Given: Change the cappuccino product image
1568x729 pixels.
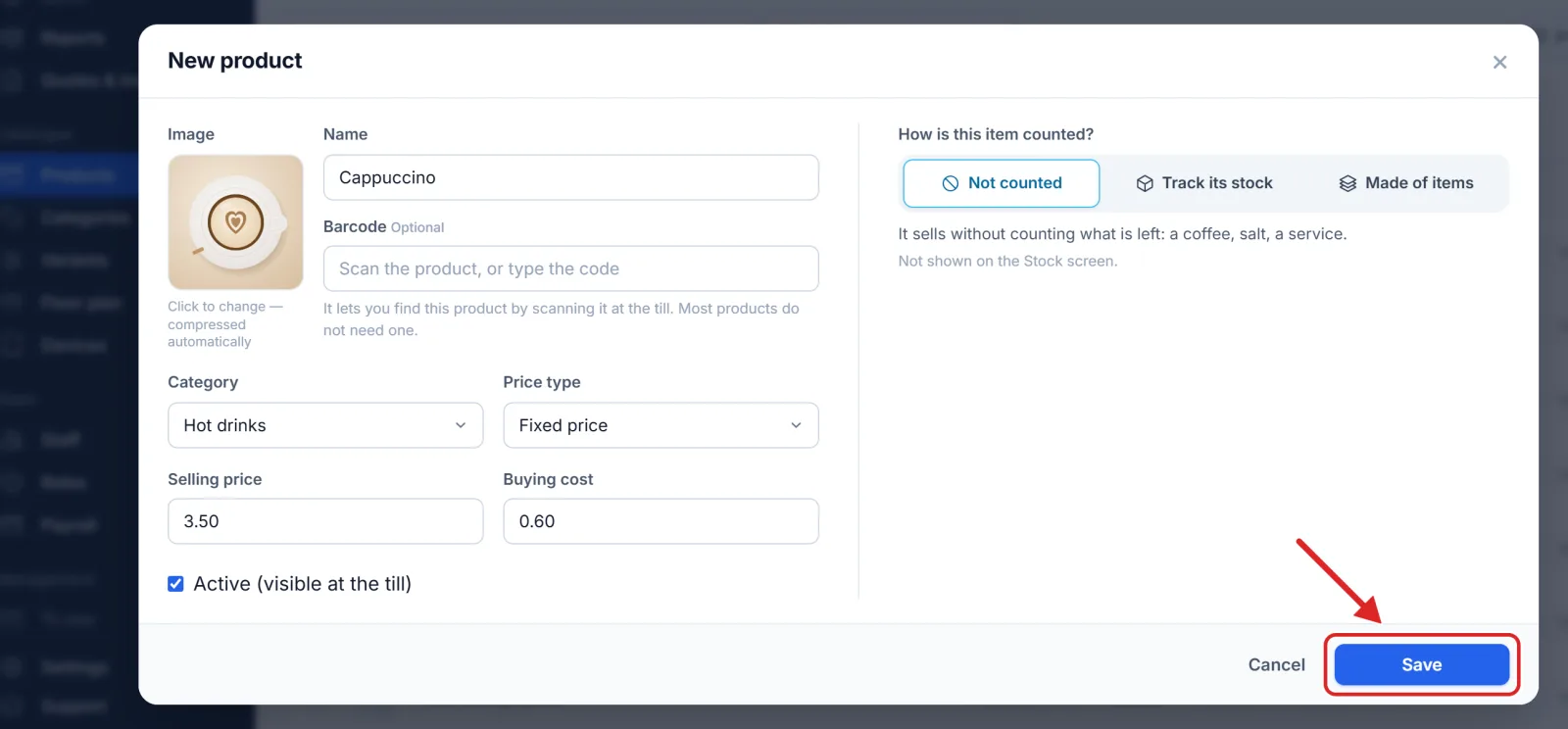Looking at the screenshot, I should coord(235,222).
